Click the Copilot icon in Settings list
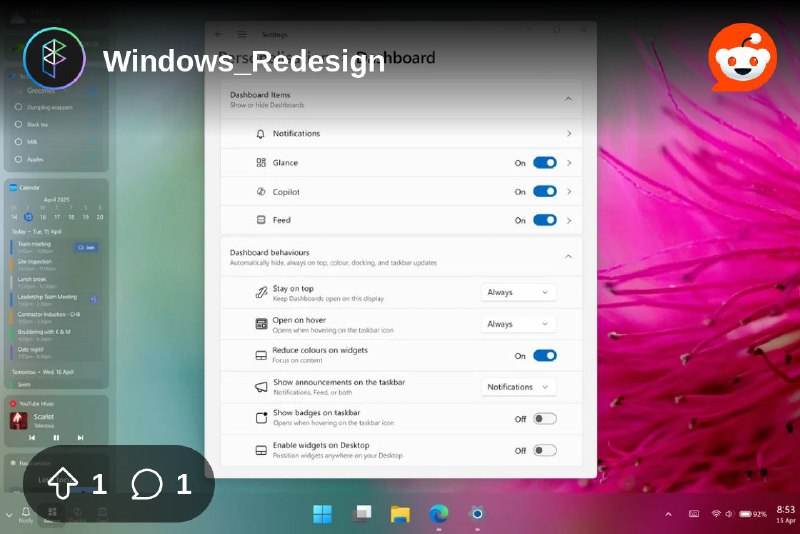The height and width of the screenshot is (534, 800). point(261,192)
